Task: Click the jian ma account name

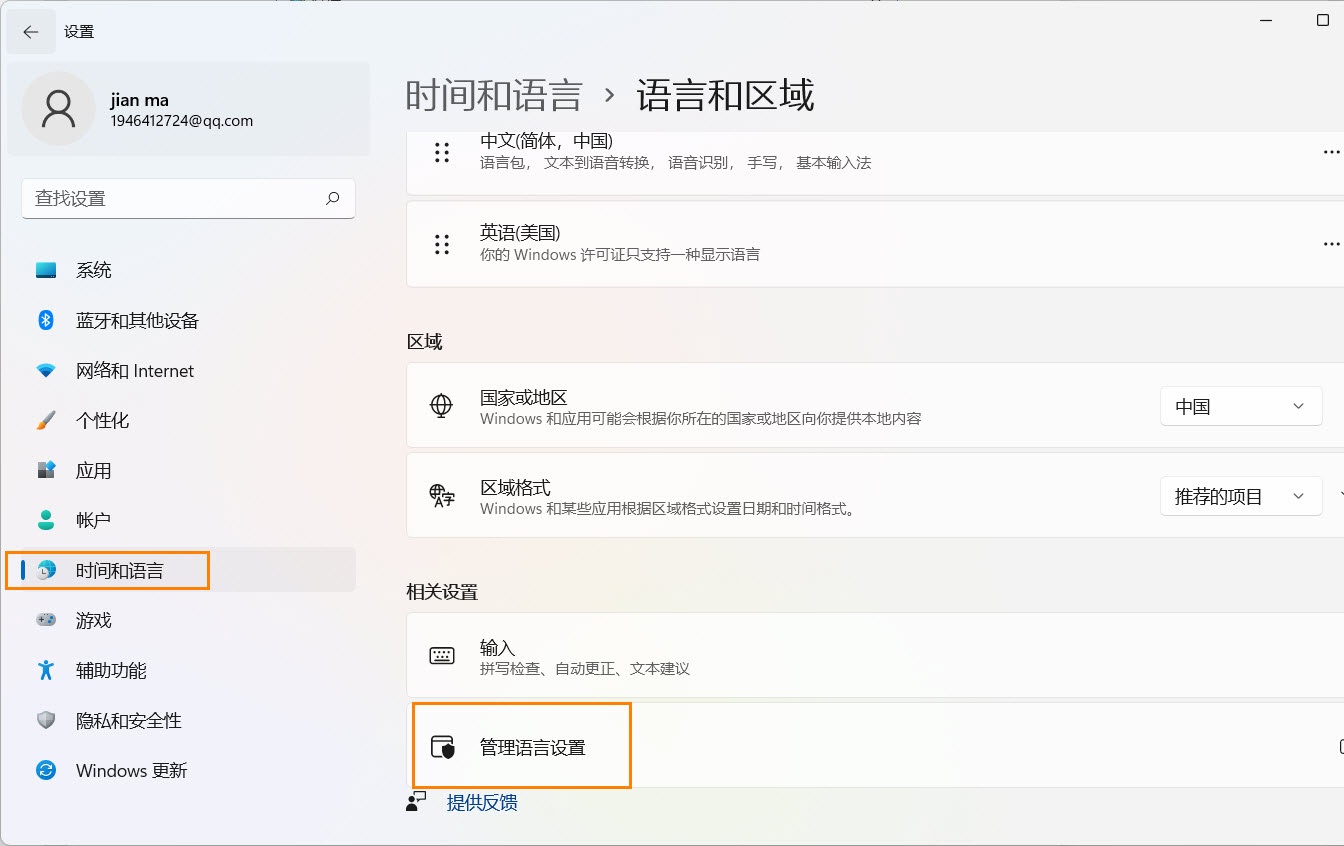Action: 139,100
